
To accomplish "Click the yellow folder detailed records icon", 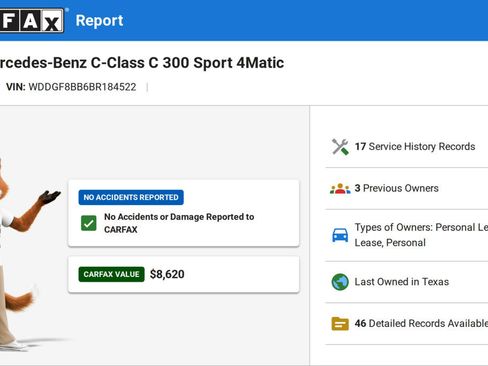I will pyautogui.click(x=340, y=324).
